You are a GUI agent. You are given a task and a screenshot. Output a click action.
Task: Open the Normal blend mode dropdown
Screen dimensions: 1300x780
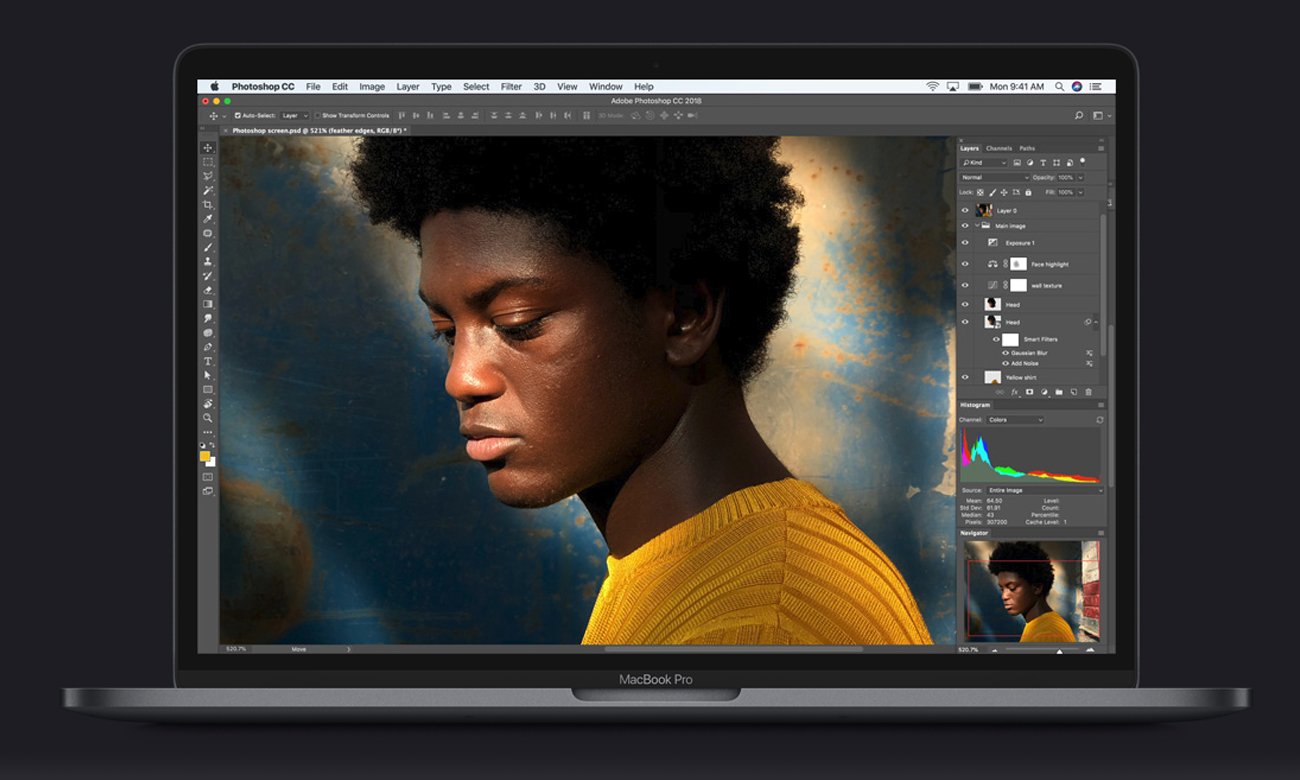tap(995, 177)
